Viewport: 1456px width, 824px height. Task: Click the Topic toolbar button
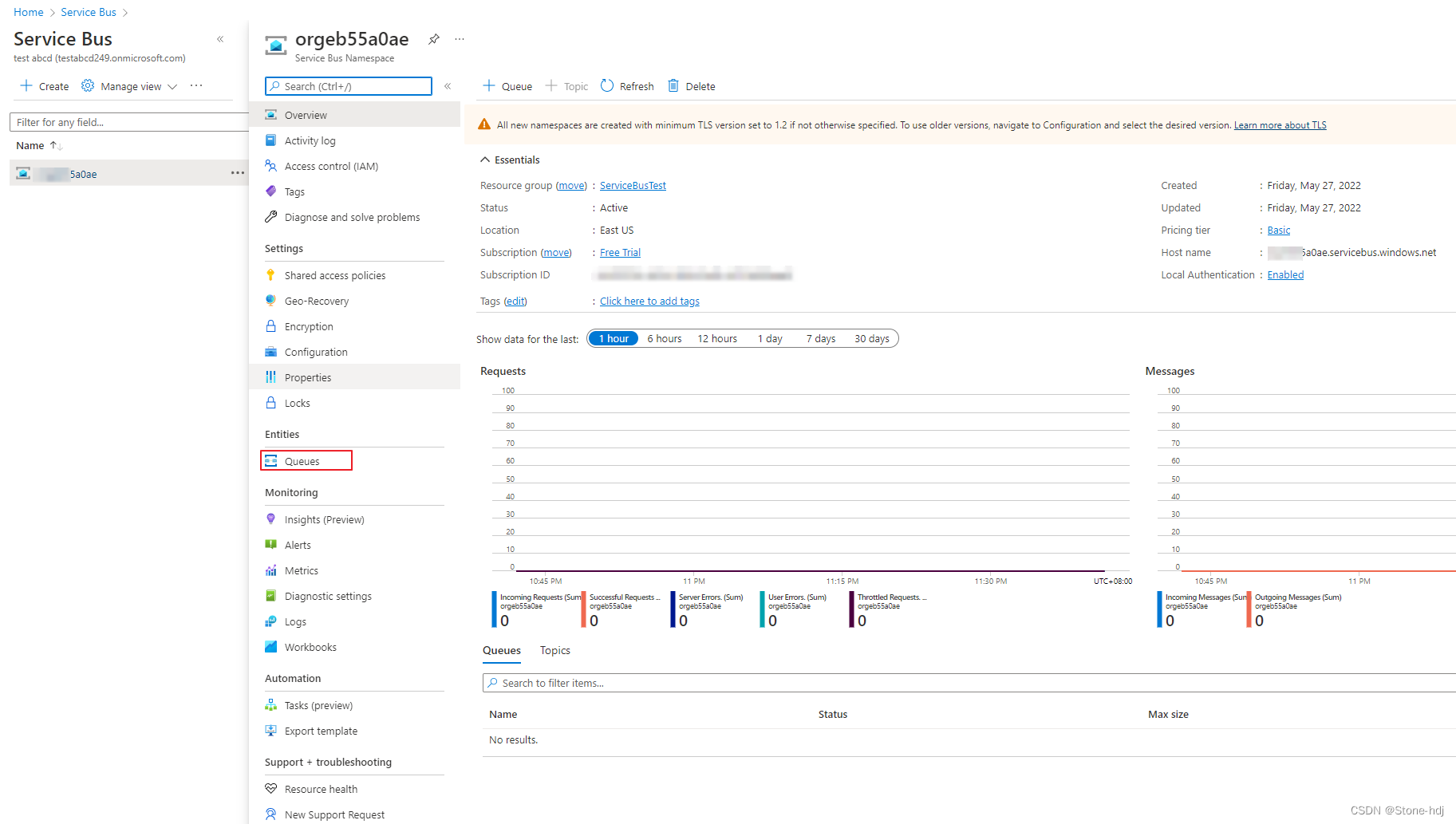(x=567, y=86)
